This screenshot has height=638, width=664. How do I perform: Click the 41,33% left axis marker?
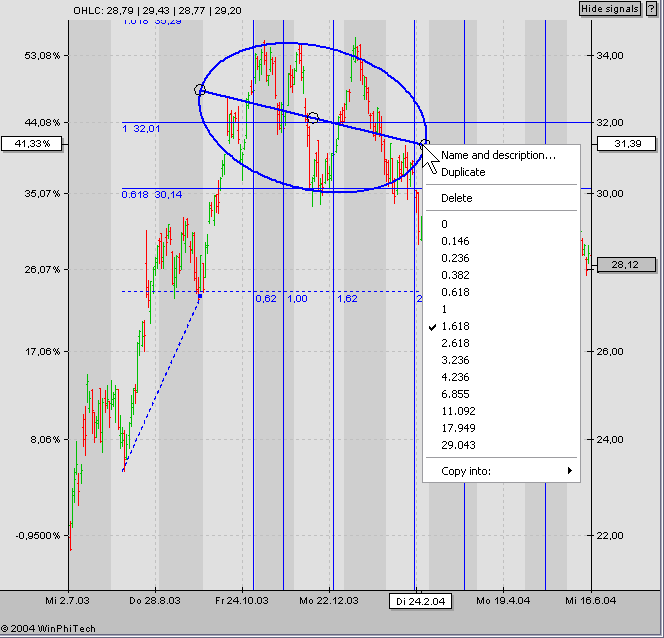[x=33, y=144]
